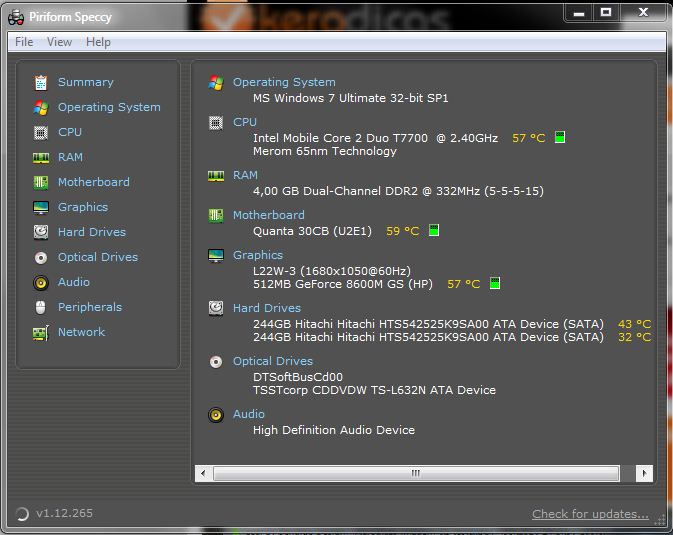Click the Audio speaker icon in summary pane
The height and width of the screenshot is (535, 673).
(216, 415)
